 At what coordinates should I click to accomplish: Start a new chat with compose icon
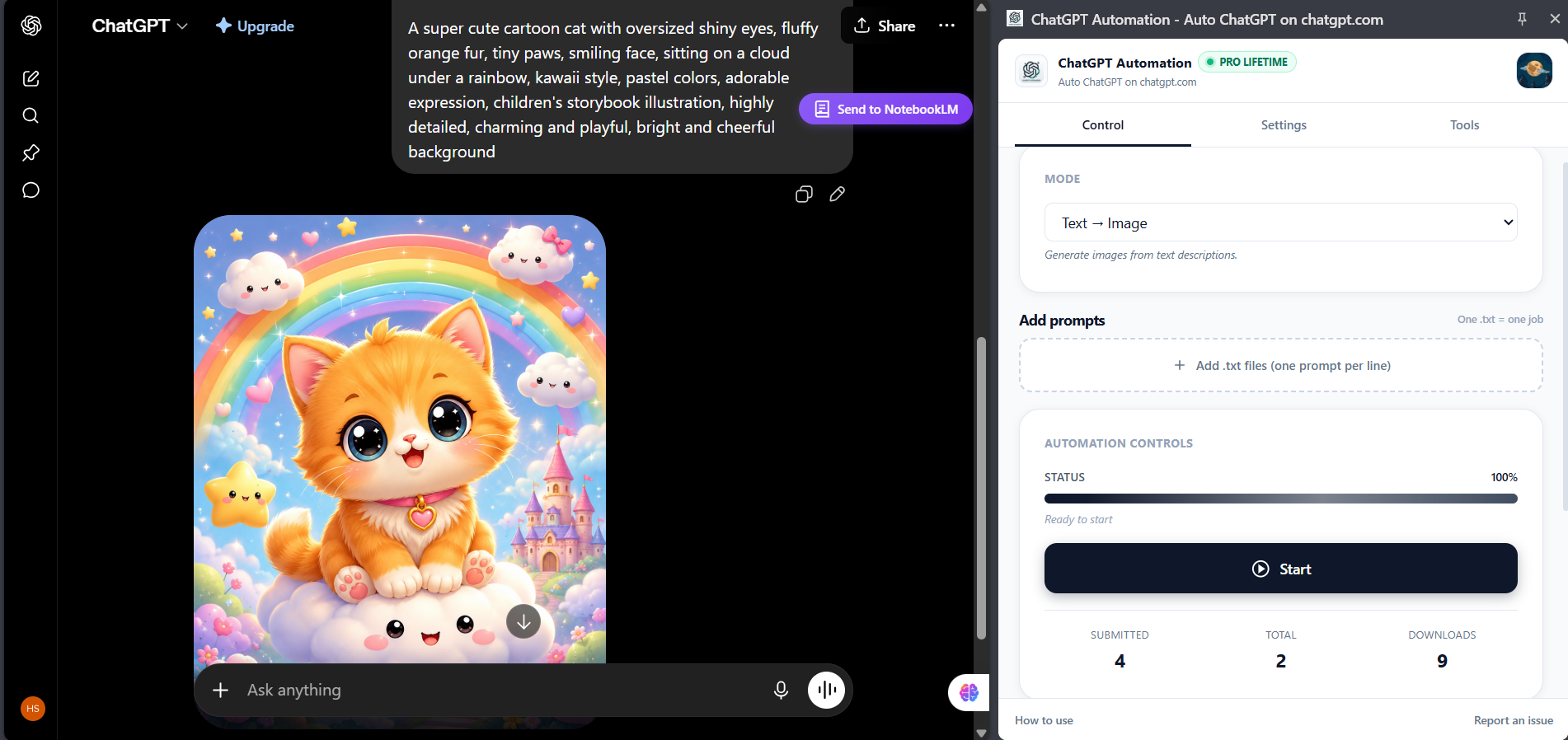pyautogui.click(x=31, y=78)
